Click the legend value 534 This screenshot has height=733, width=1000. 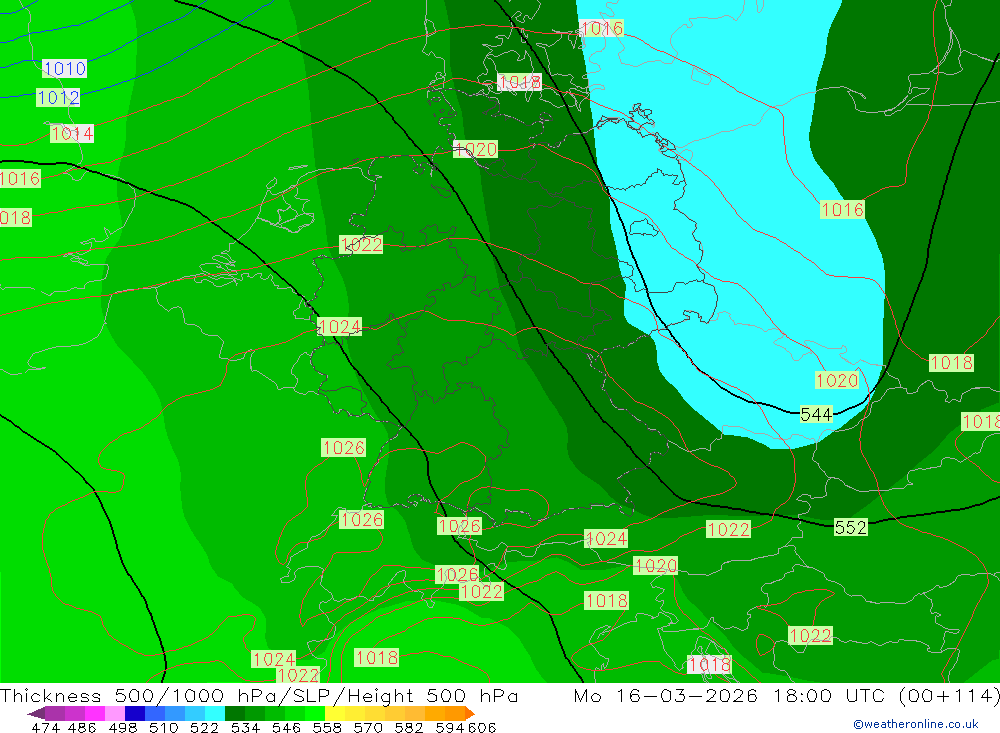point(245,727)
